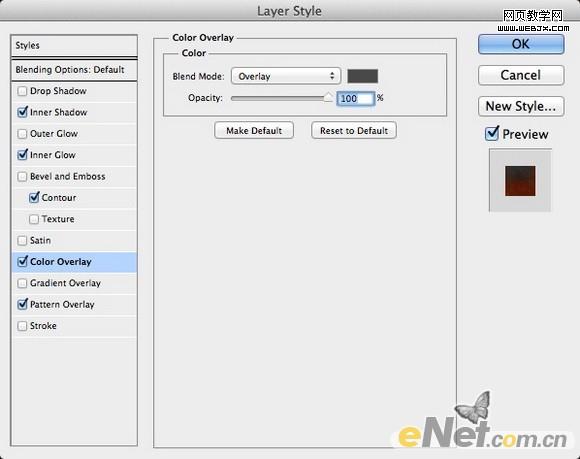Enable the Texture sub-option checkbox
This screenshot has width=580, height=459.
pos(34,219)
